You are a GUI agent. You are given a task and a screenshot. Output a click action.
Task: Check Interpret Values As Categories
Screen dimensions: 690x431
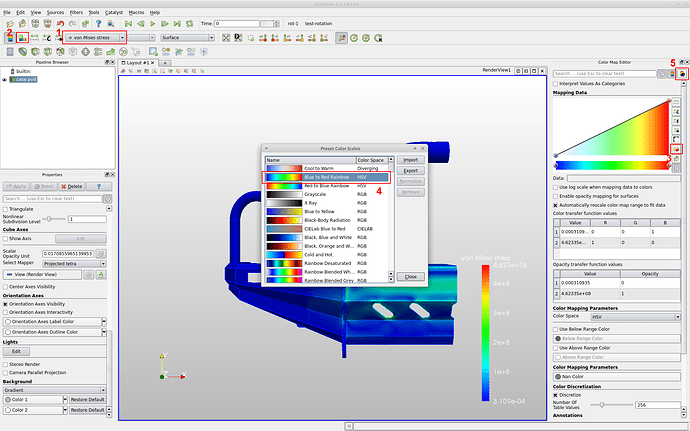[x=556, y=83]
